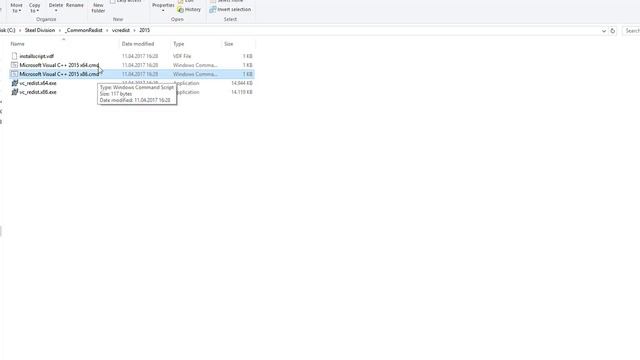
Task: Click the Invert selection icon
Action: click(213, 9)
